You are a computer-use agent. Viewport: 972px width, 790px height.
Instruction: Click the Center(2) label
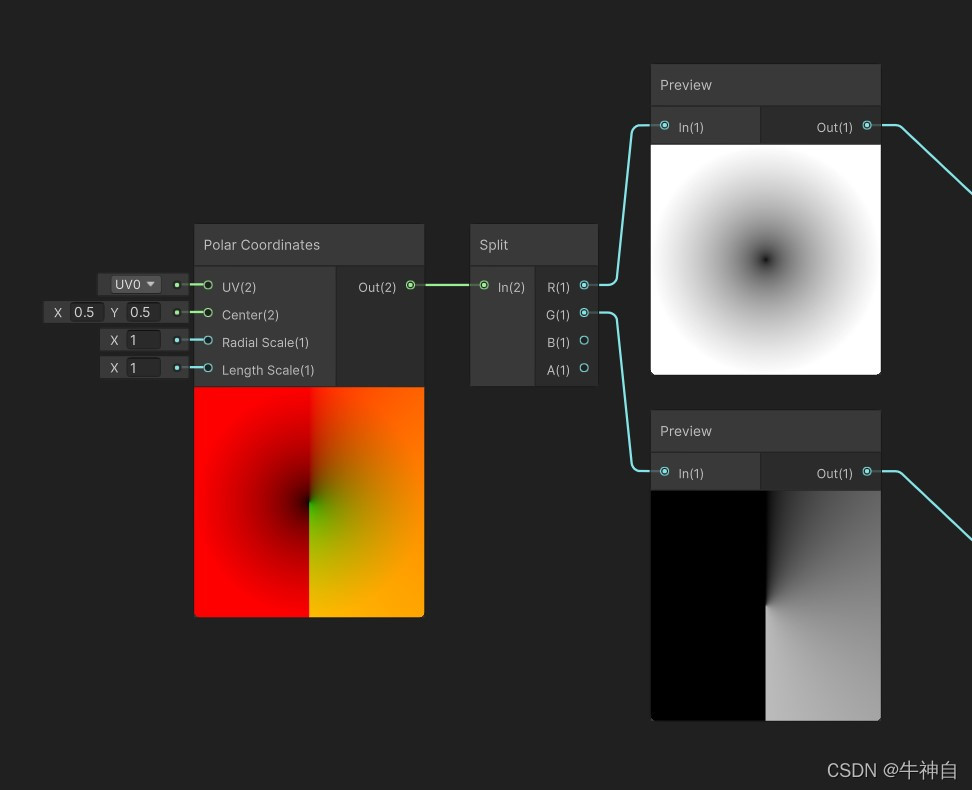[250, 315]
